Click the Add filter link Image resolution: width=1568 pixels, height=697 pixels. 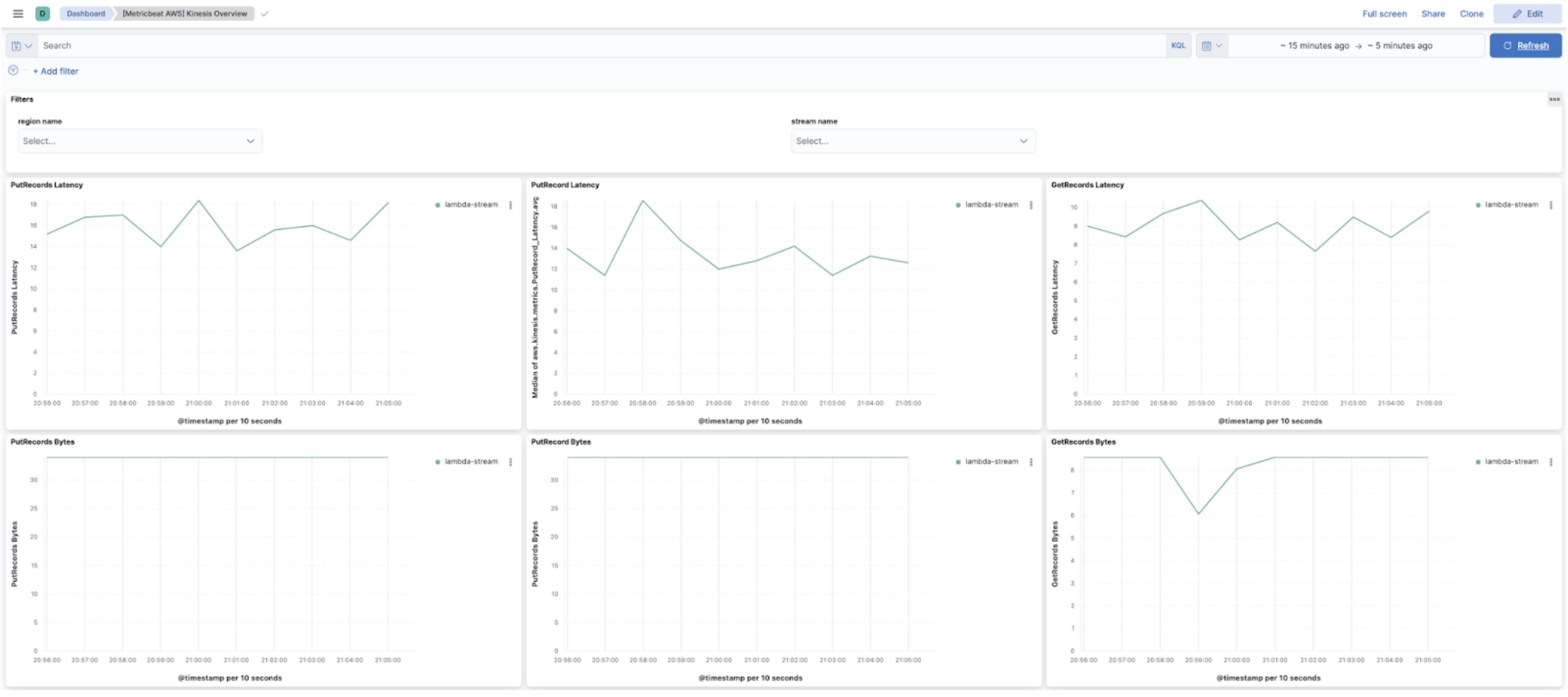(55, 71)
